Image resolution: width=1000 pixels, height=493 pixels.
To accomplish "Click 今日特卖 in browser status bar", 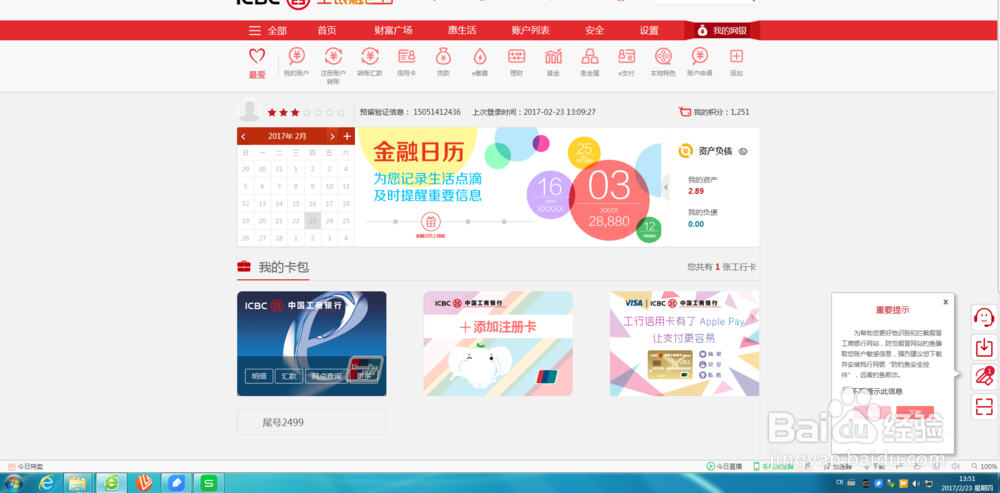I will 26,466.
